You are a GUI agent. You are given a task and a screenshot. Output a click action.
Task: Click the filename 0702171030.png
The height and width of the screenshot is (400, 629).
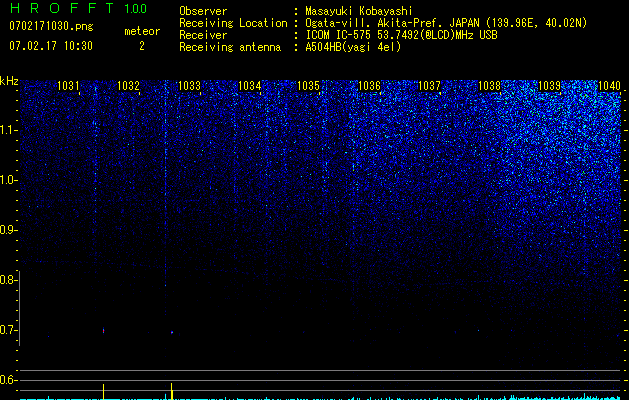[51, 27]
